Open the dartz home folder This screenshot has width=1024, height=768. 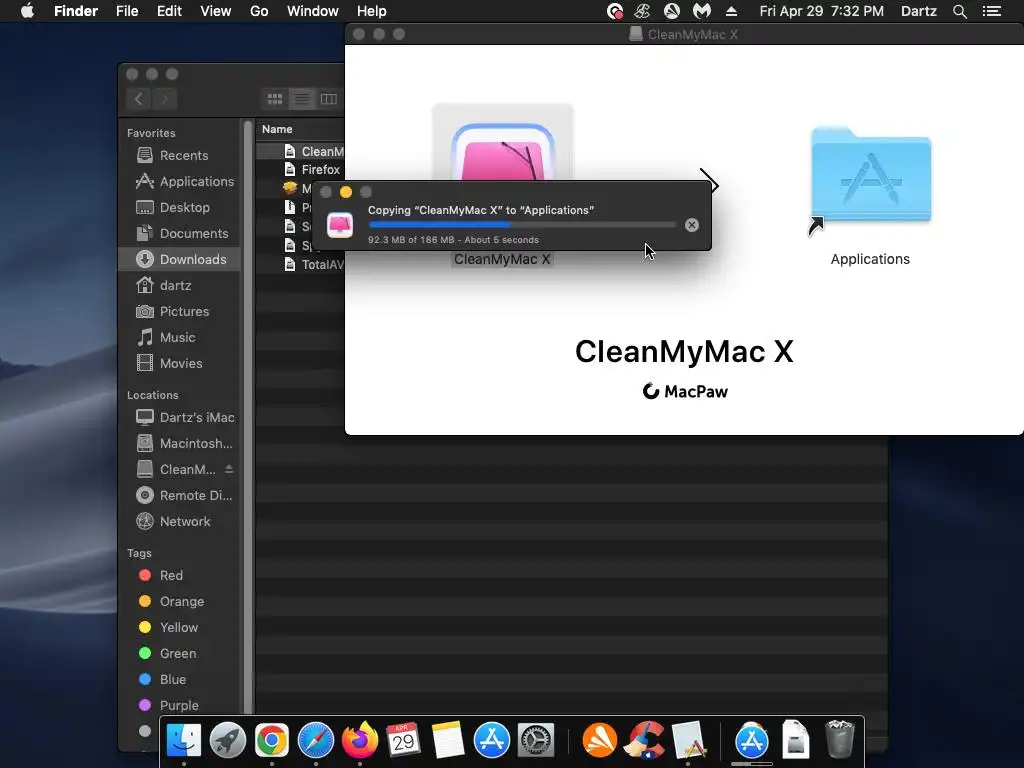pos(179,285)
